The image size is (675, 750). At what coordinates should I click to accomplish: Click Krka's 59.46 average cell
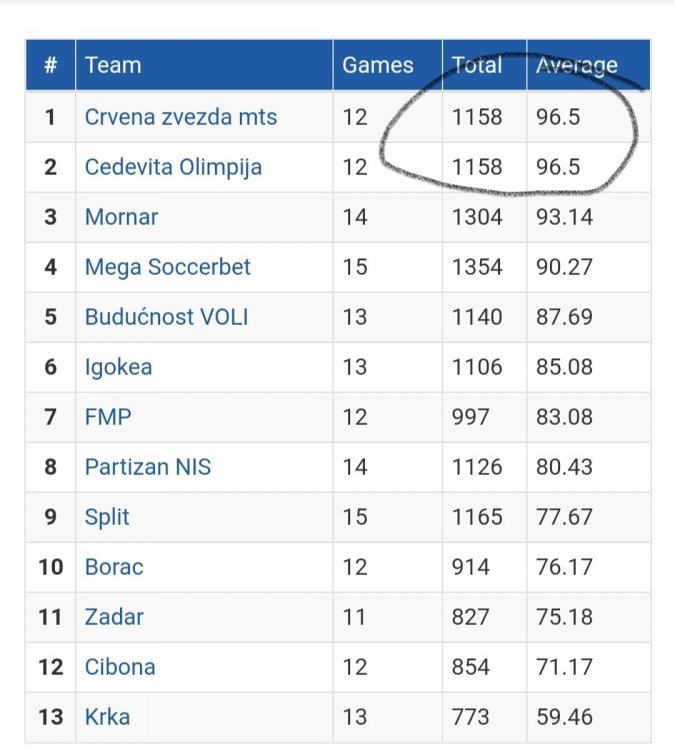point(564,717)
